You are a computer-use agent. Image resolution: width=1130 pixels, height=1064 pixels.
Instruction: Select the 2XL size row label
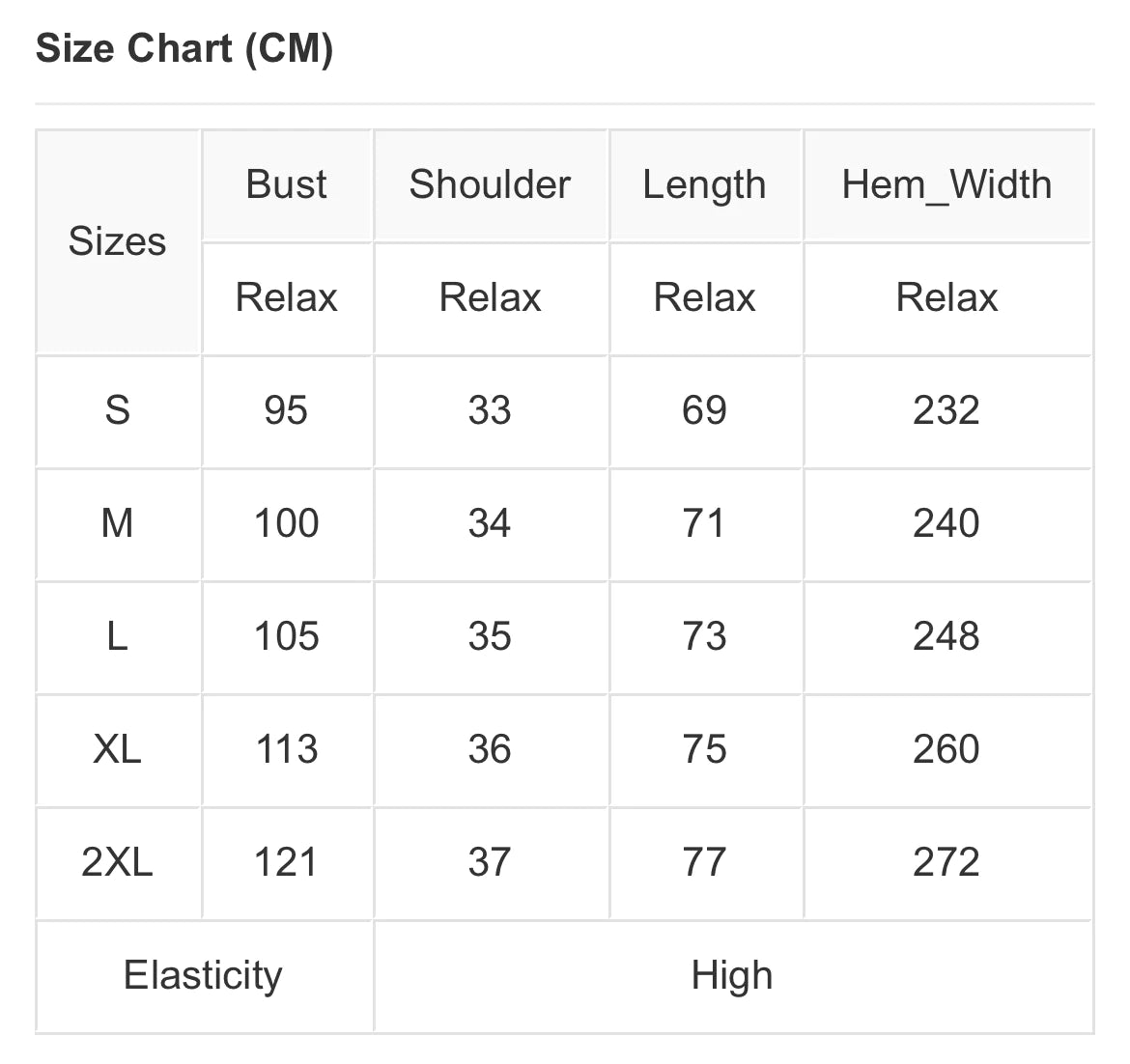[x=117, y=862]
